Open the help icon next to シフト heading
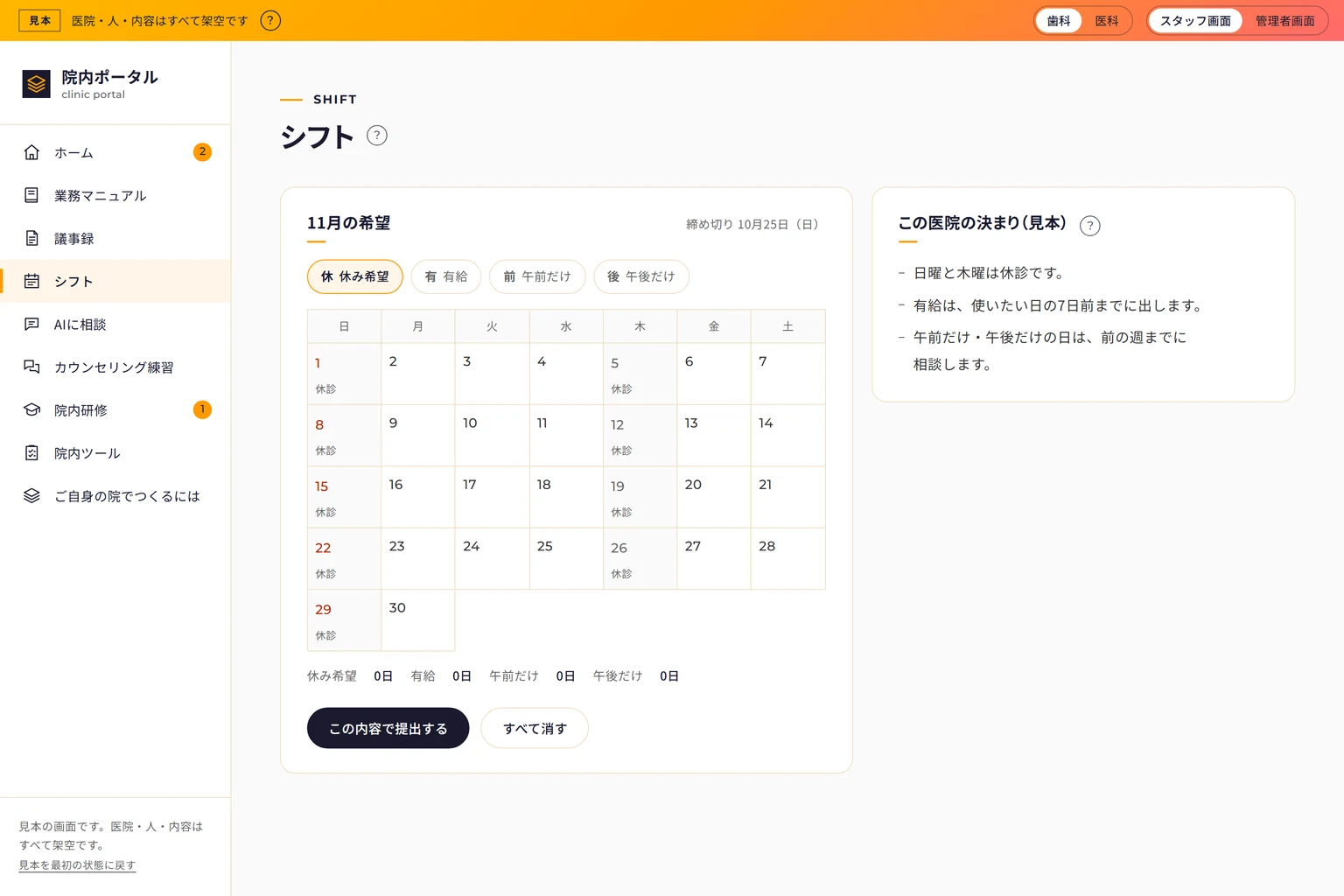The height and width of the screenshot is (896, 1344). coord(377,136)
